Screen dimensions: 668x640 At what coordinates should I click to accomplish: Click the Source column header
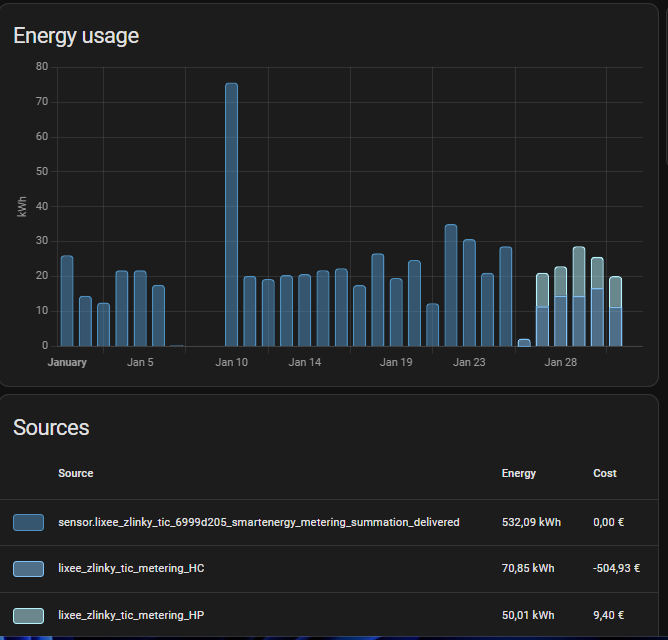tap(76, 473)
